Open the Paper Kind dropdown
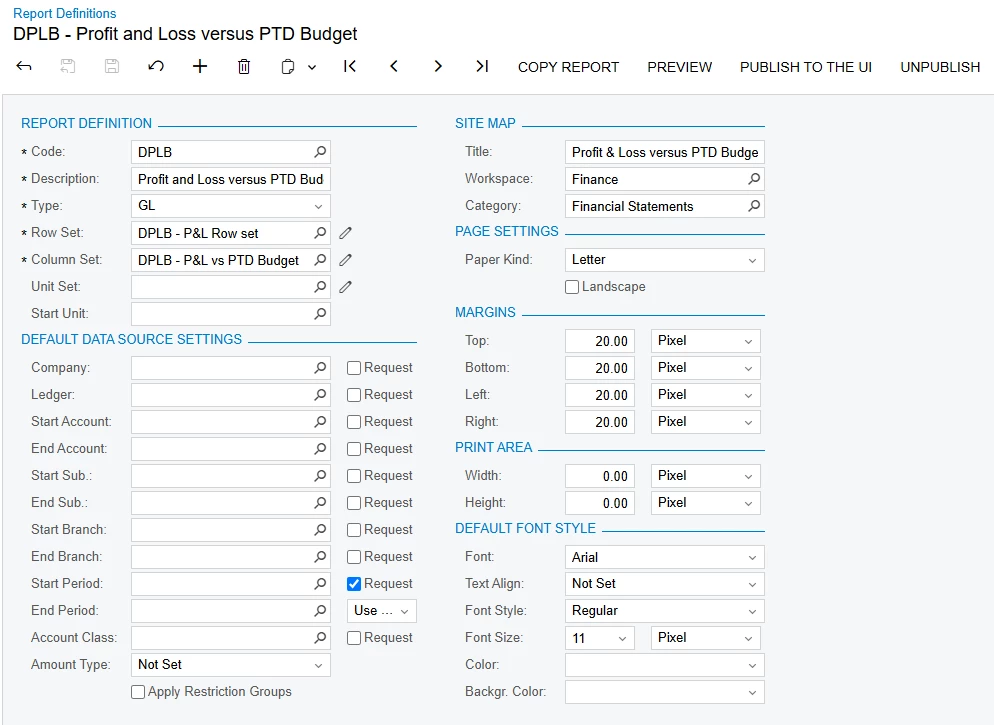The height and width of the screenshot is (725, 994). (664, 260)
